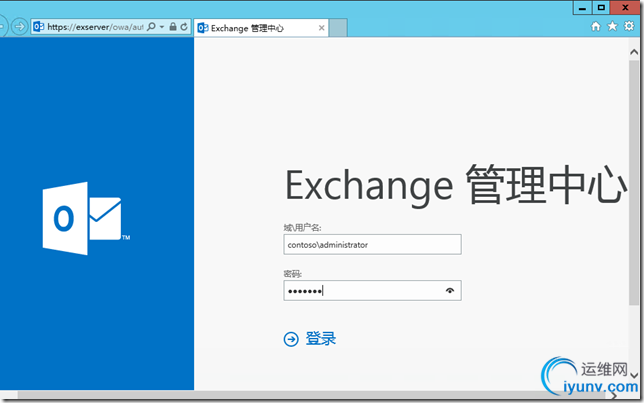Image resolution: width=644 pixels, height=403 pixels.
Task: Click vertical scrollbar up arrow
Action: (x=634, y=52)
